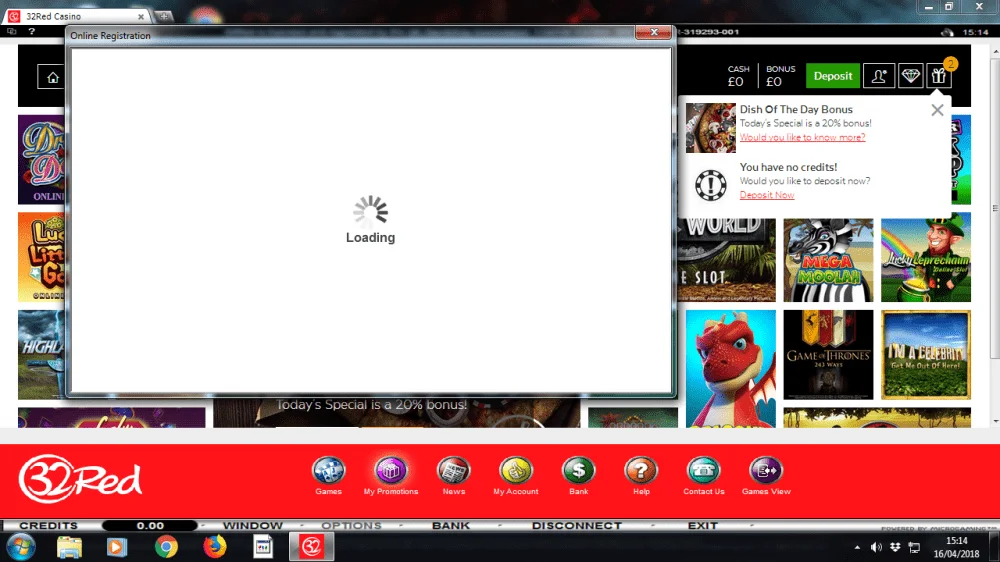Click the green Deposit button
1000x562 pixels.
click(x=832, y=76)
